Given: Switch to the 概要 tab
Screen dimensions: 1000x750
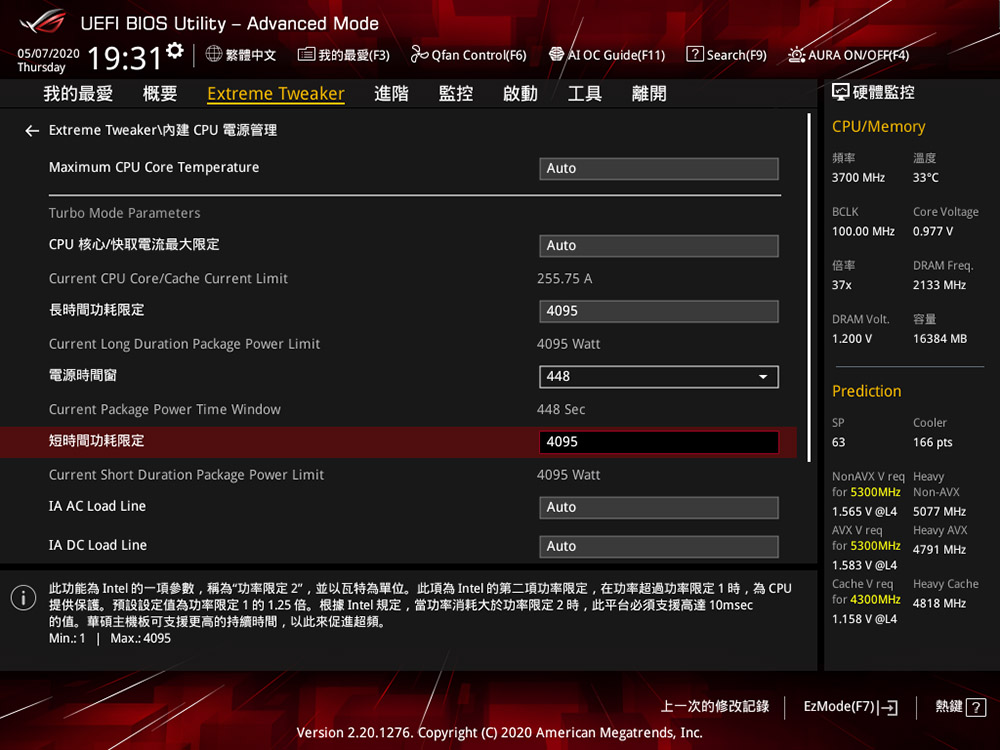Looking at the screenshot, I should (159, 94).
